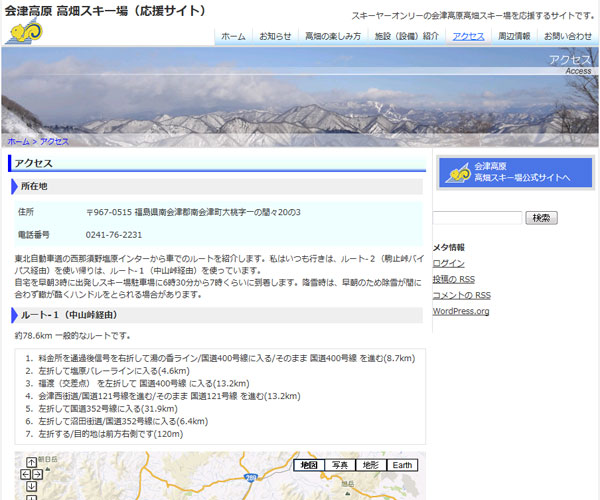Switch the map to 地図 view
Image resolution: width=600 pixels, height=500 pixels.
click(x=309, y=465)
